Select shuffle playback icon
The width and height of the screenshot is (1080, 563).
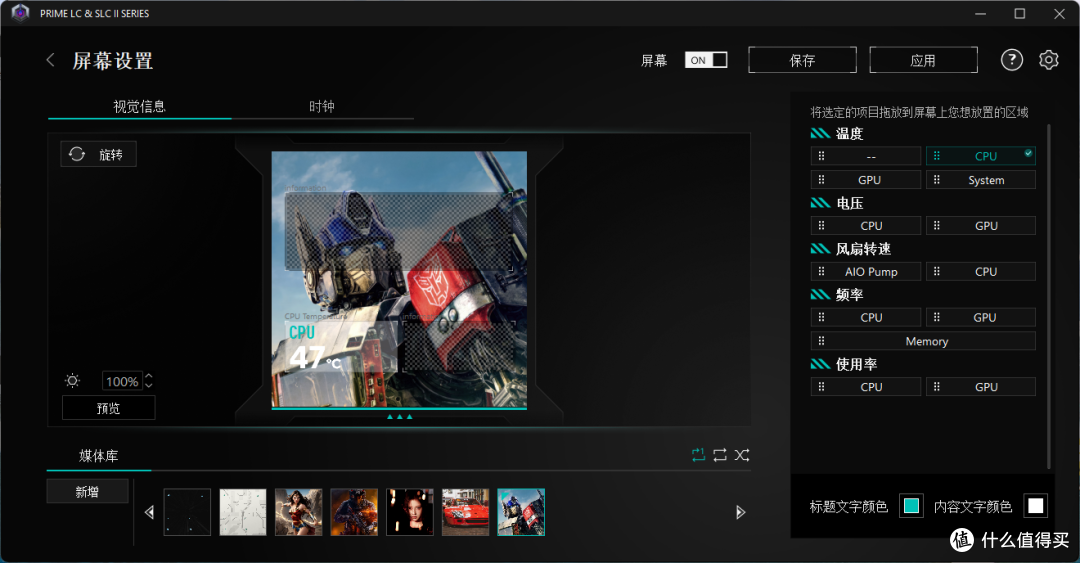coord(742,455)
